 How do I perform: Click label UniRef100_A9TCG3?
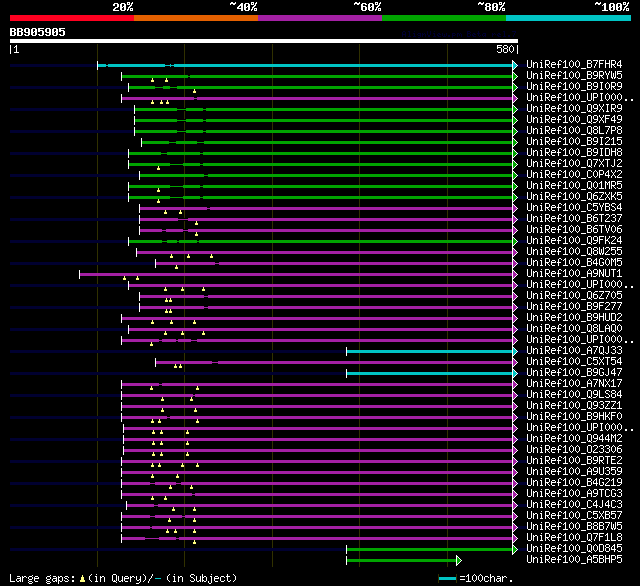(x=574, y=494)
